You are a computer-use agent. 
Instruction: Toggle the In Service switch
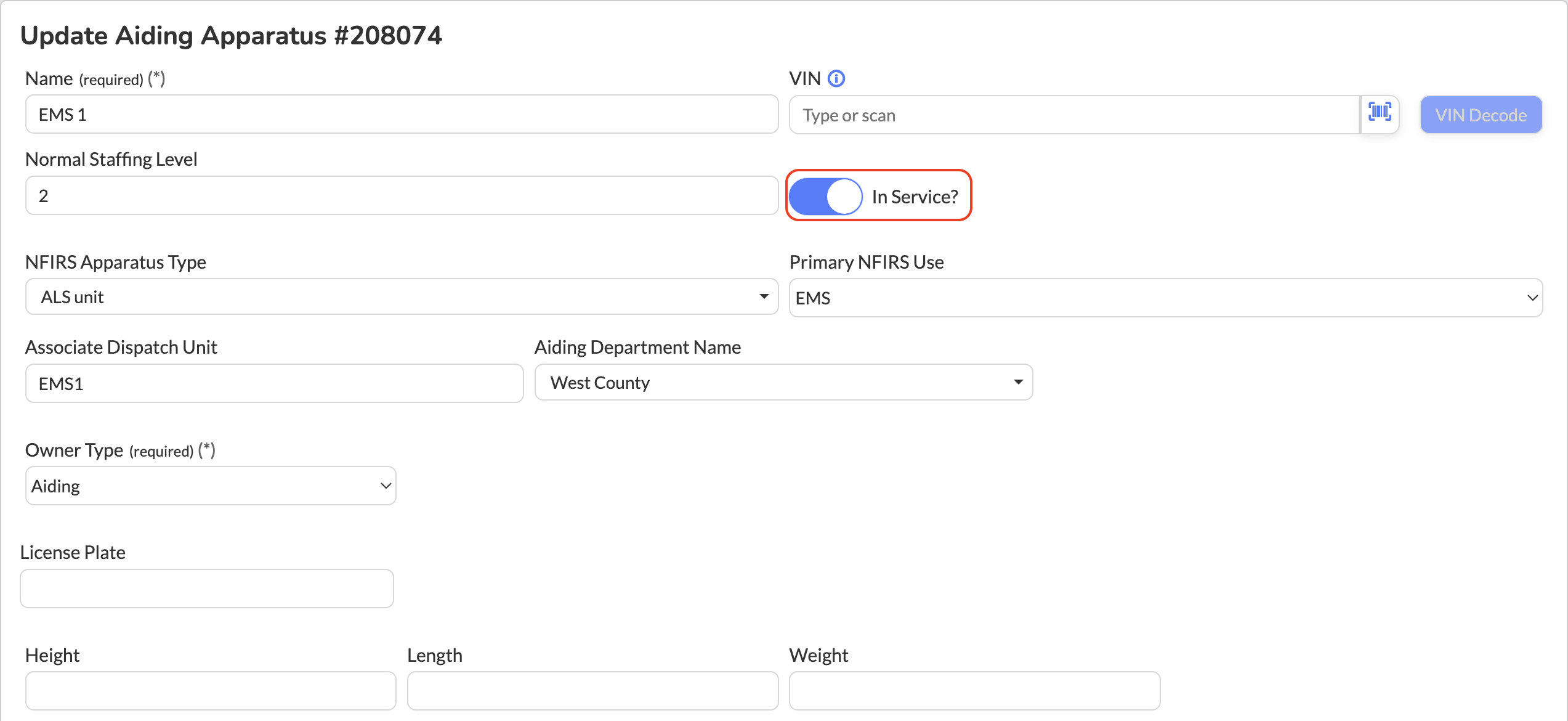pos(825,197)
